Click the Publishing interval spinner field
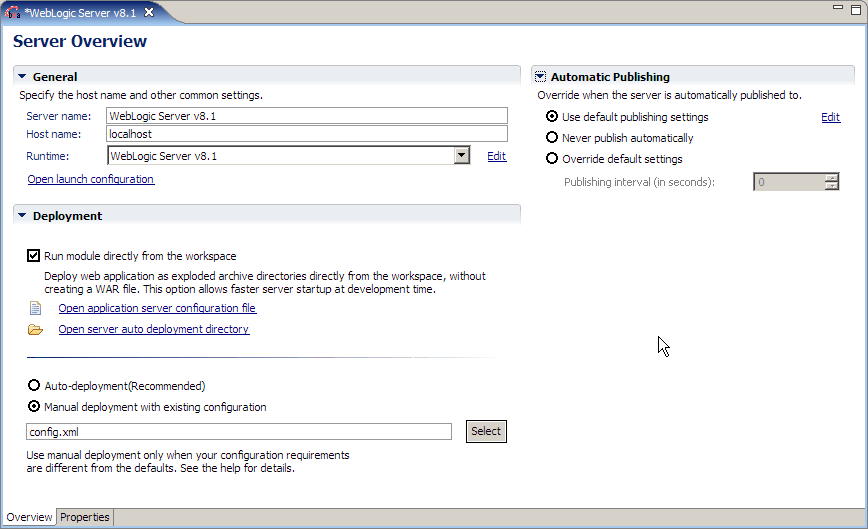This screenshot has width=868, height=529. [789, 181]
